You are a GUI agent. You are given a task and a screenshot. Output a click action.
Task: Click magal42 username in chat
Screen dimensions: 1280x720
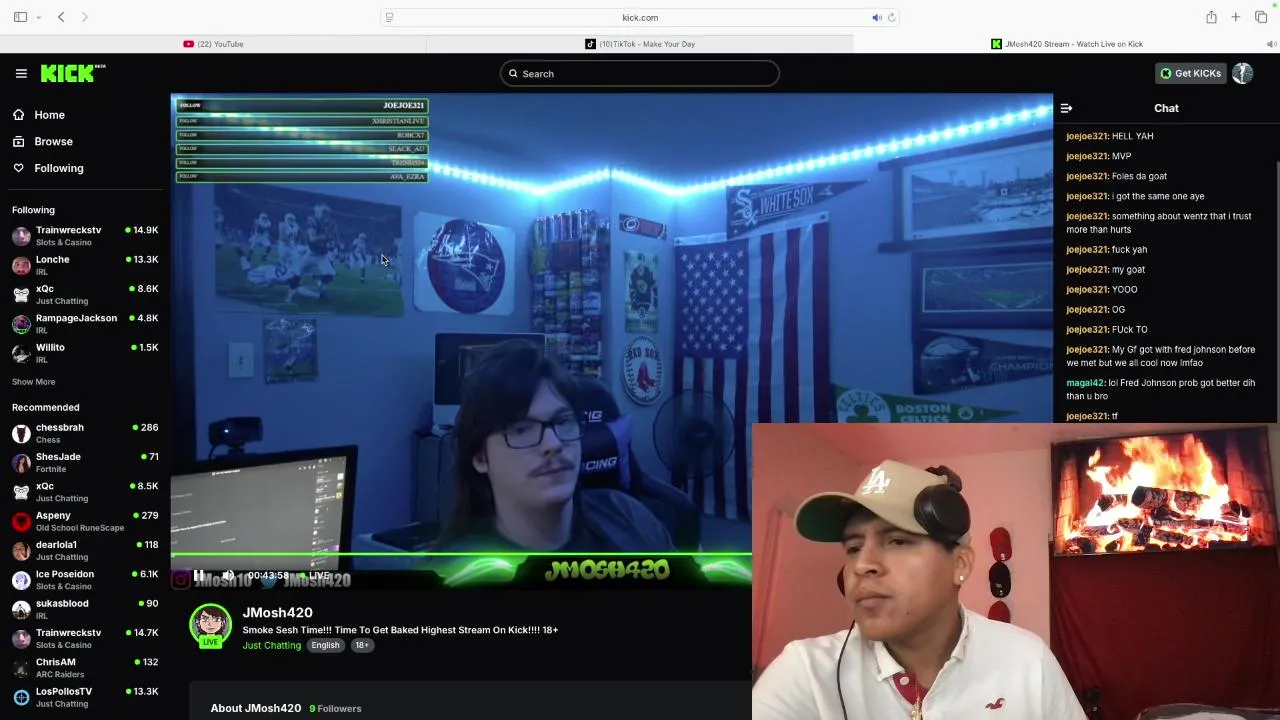tap(1086, 383)
